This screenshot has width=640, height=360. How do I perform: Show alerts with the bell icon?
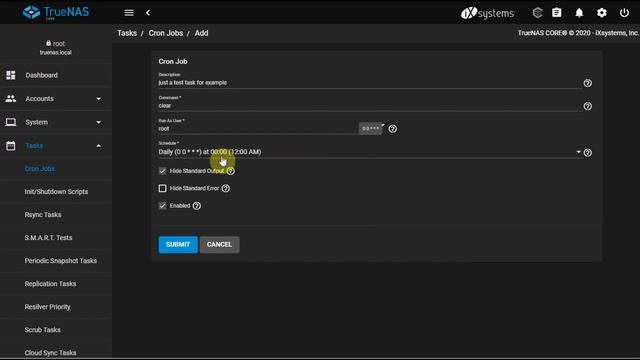579,13
